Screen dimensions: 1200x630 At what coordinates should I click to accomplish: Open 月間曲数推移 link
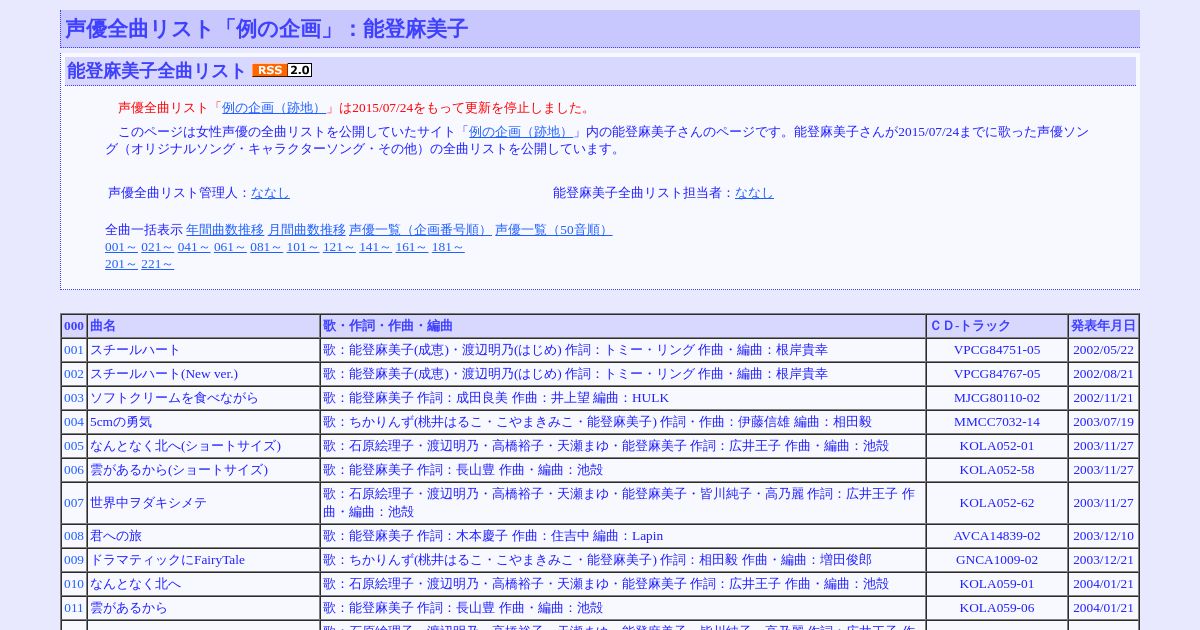(x=307, y=230)
